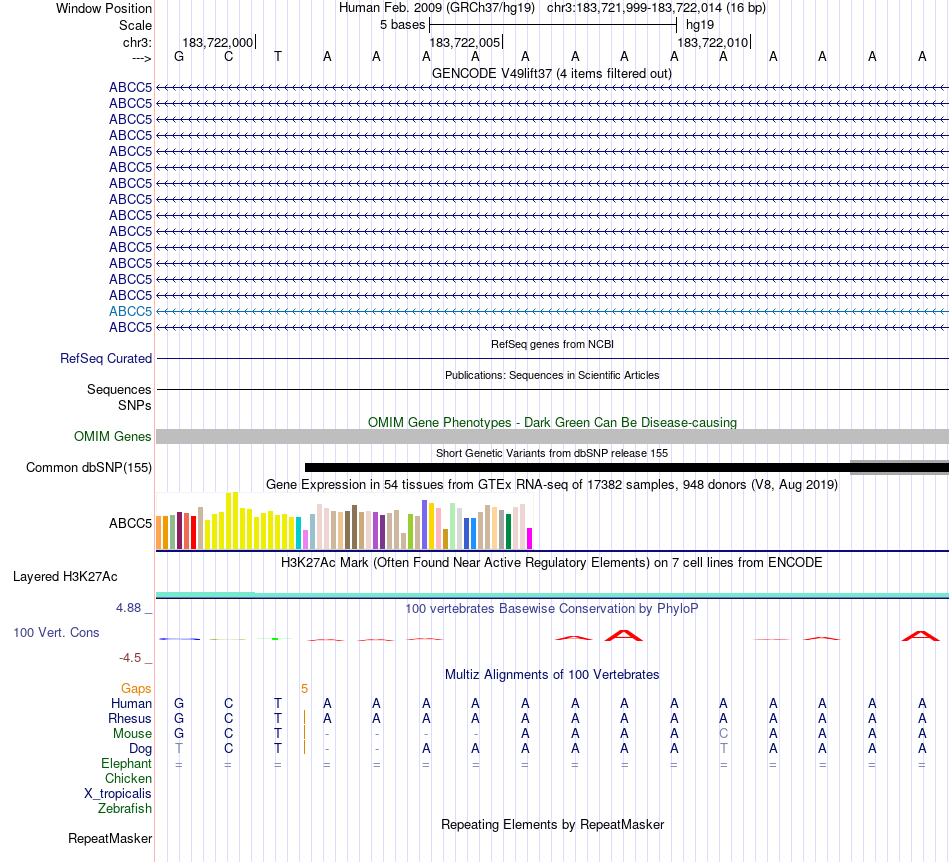Screen dimensions: 950x862
Task: Click the Mouse species label
Action: point(132,734)
